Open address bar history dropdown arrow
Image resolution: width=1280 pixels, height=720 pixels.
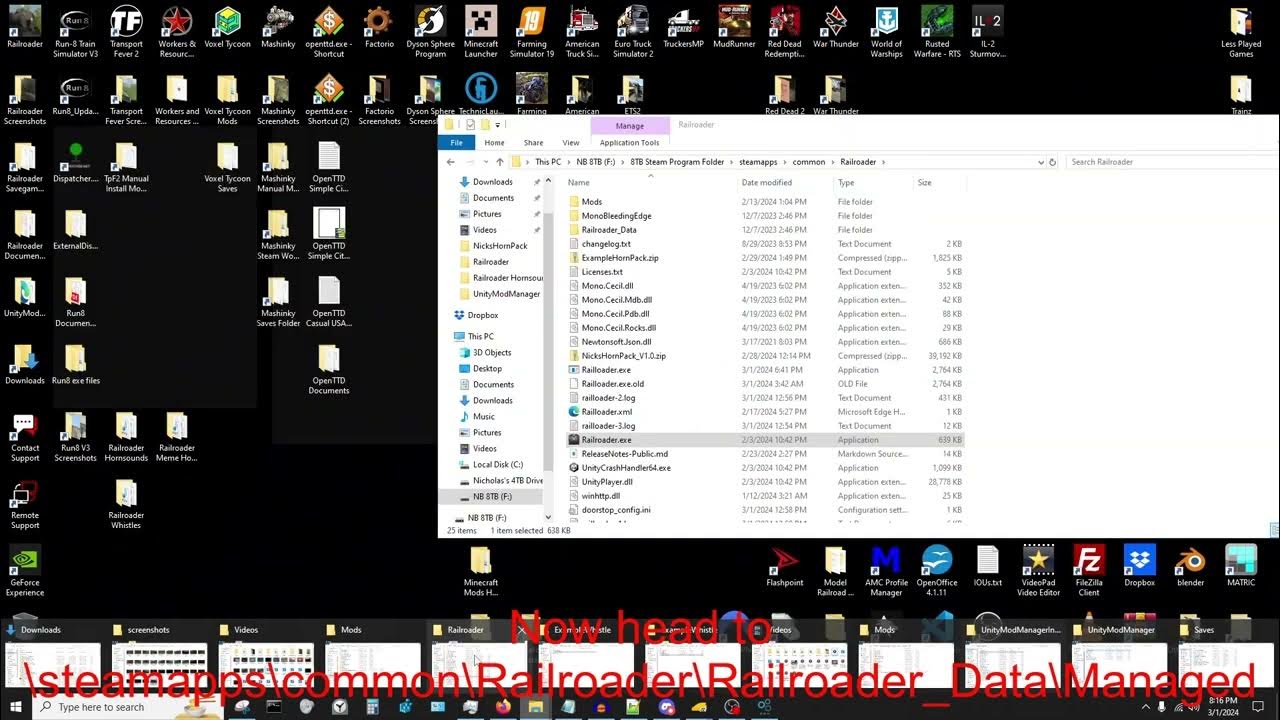[x=1039, y=162]
